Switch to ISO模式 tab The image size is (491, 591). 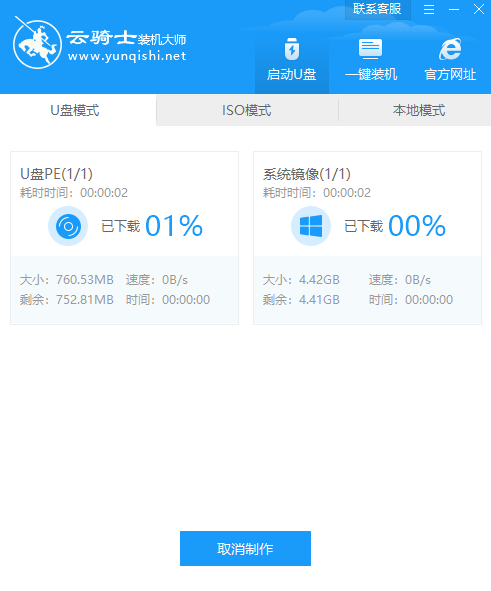tap(247, 110)
